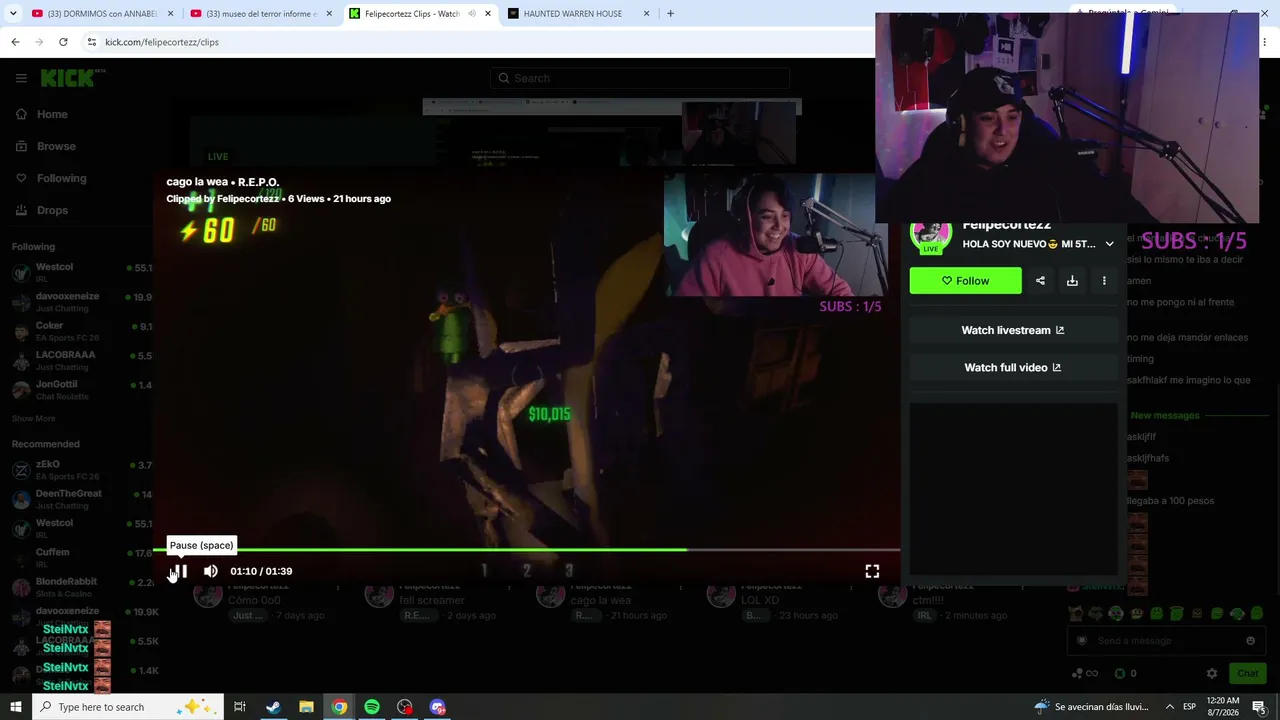Click the Windows taskbar search box
This screenshot has width=1280, height=720.
coord(127,707)
